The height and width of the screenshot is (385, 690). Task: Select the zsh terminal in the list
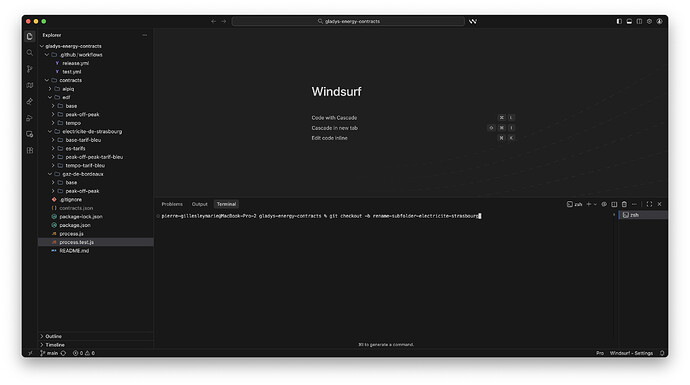(x=643, y=215)
